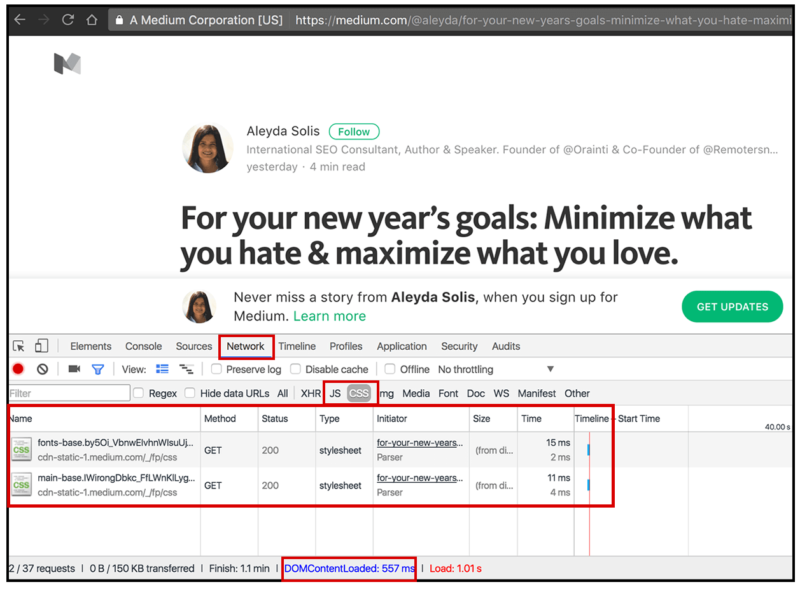Open the Profiles tab
800x589 pixels.
(346, 346)
